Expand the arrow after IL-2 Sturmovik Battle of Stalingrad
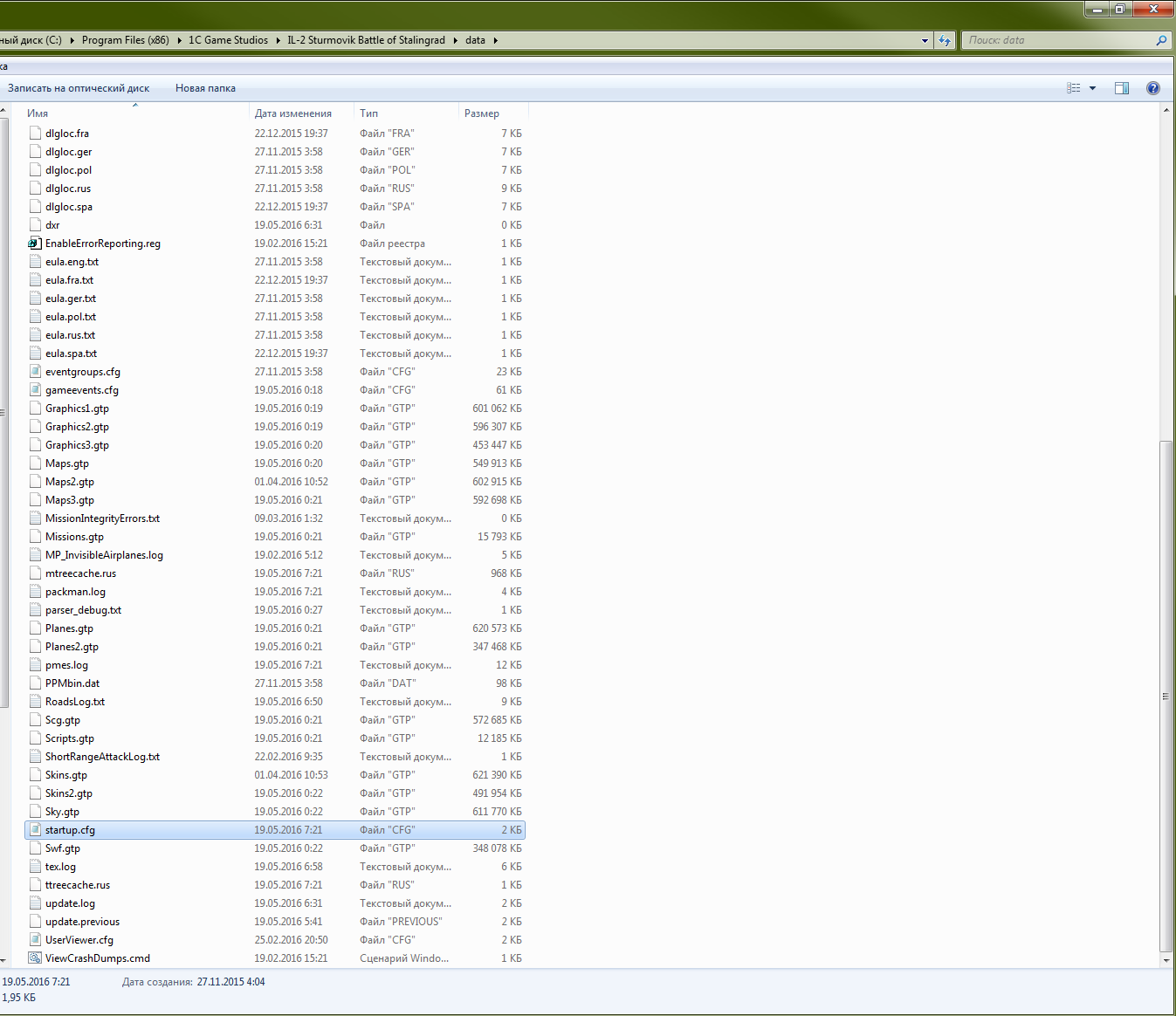 tap(455, 40)
